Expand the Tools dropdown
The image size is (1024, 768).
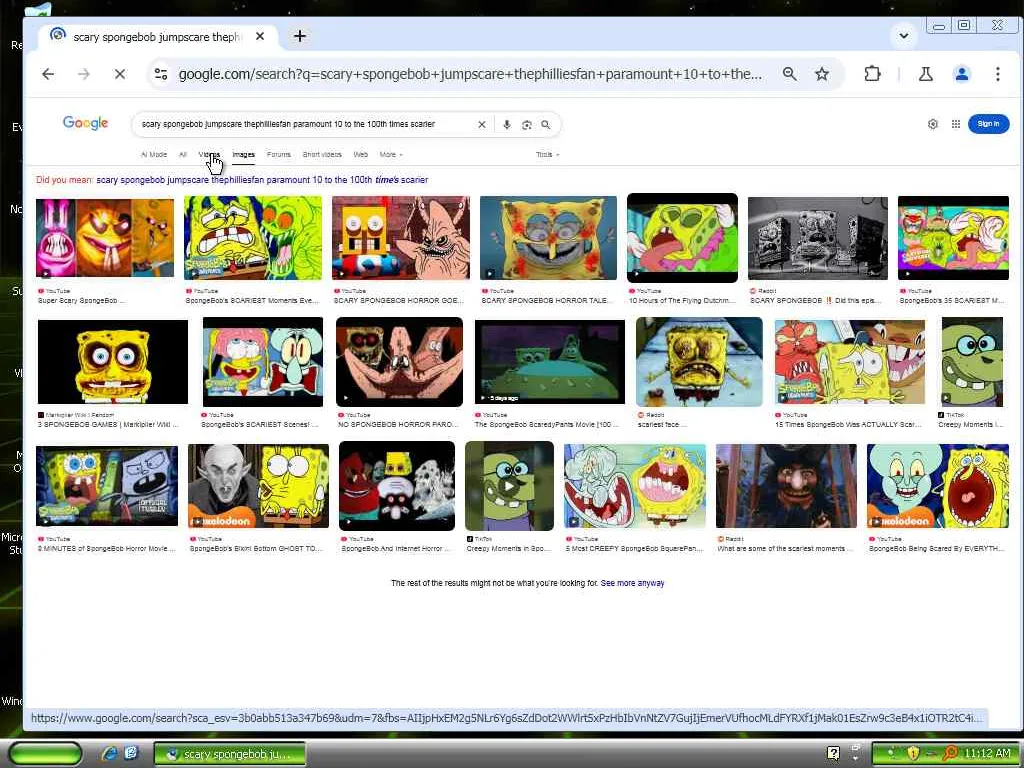coord(547,155)
